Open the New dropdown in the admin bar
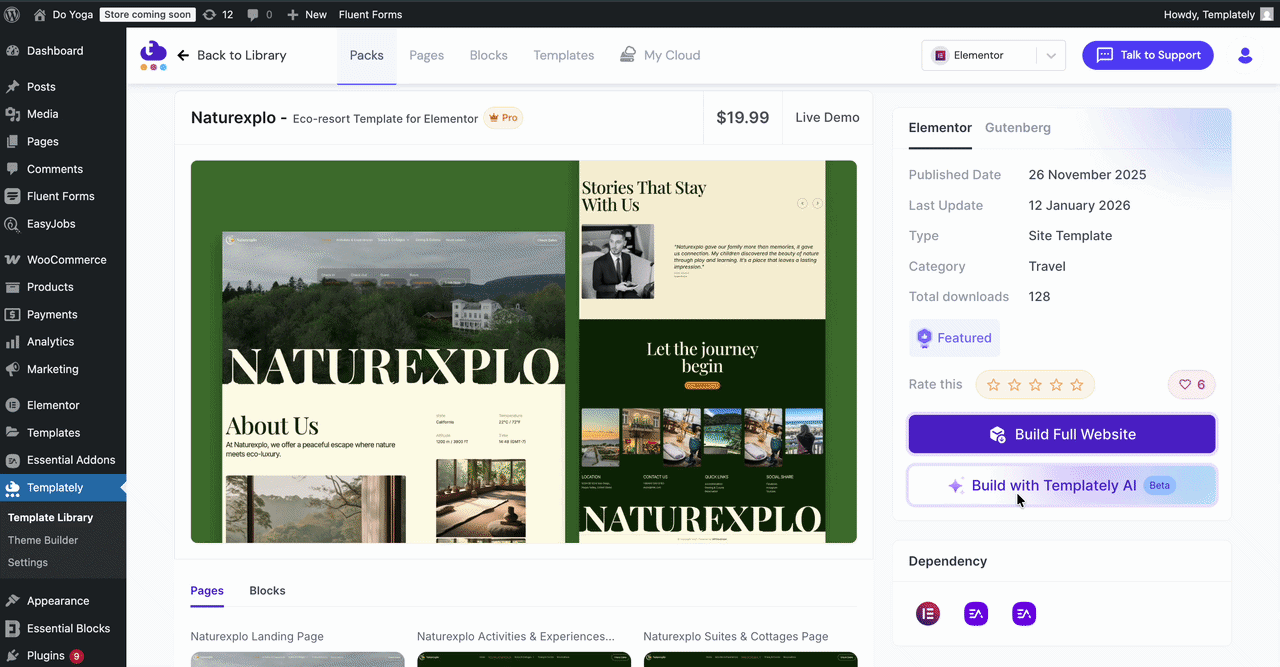This screenshot has height=667, width=1280. click(306, 14)
